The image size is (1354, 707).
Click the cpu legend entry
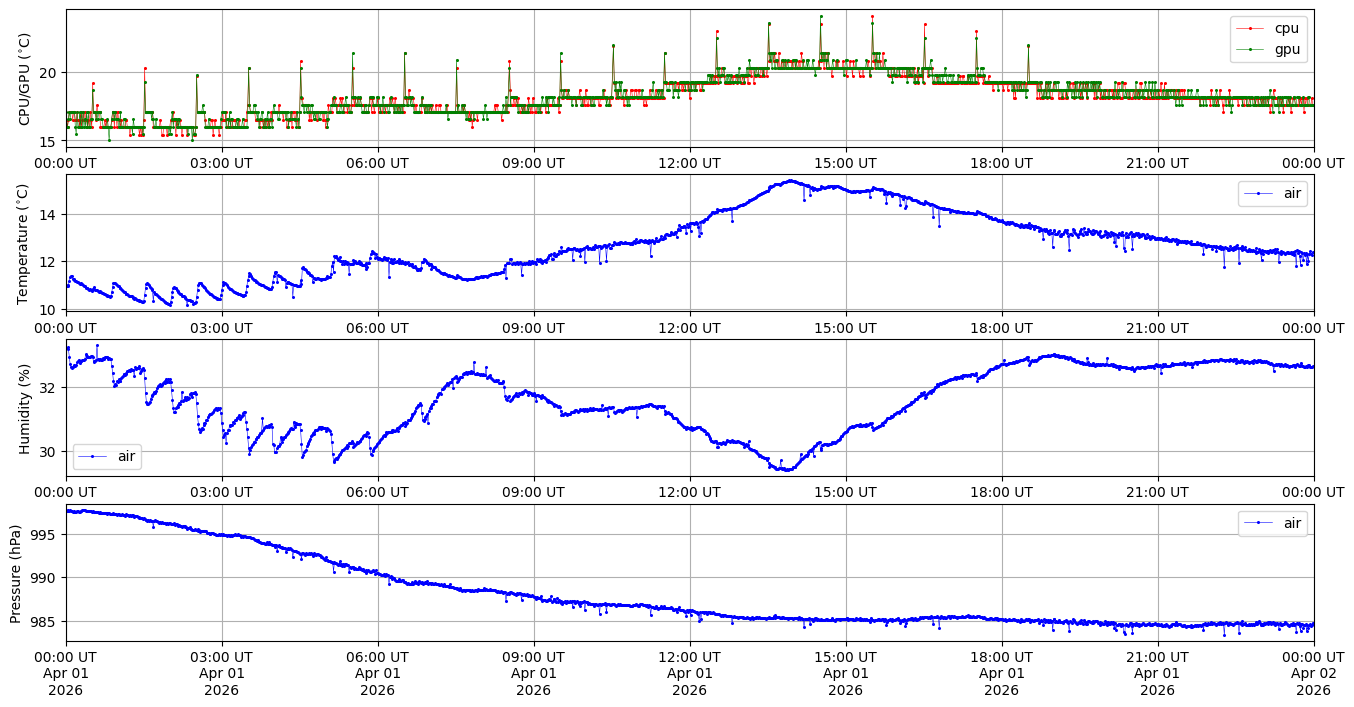coord(1286,28)
